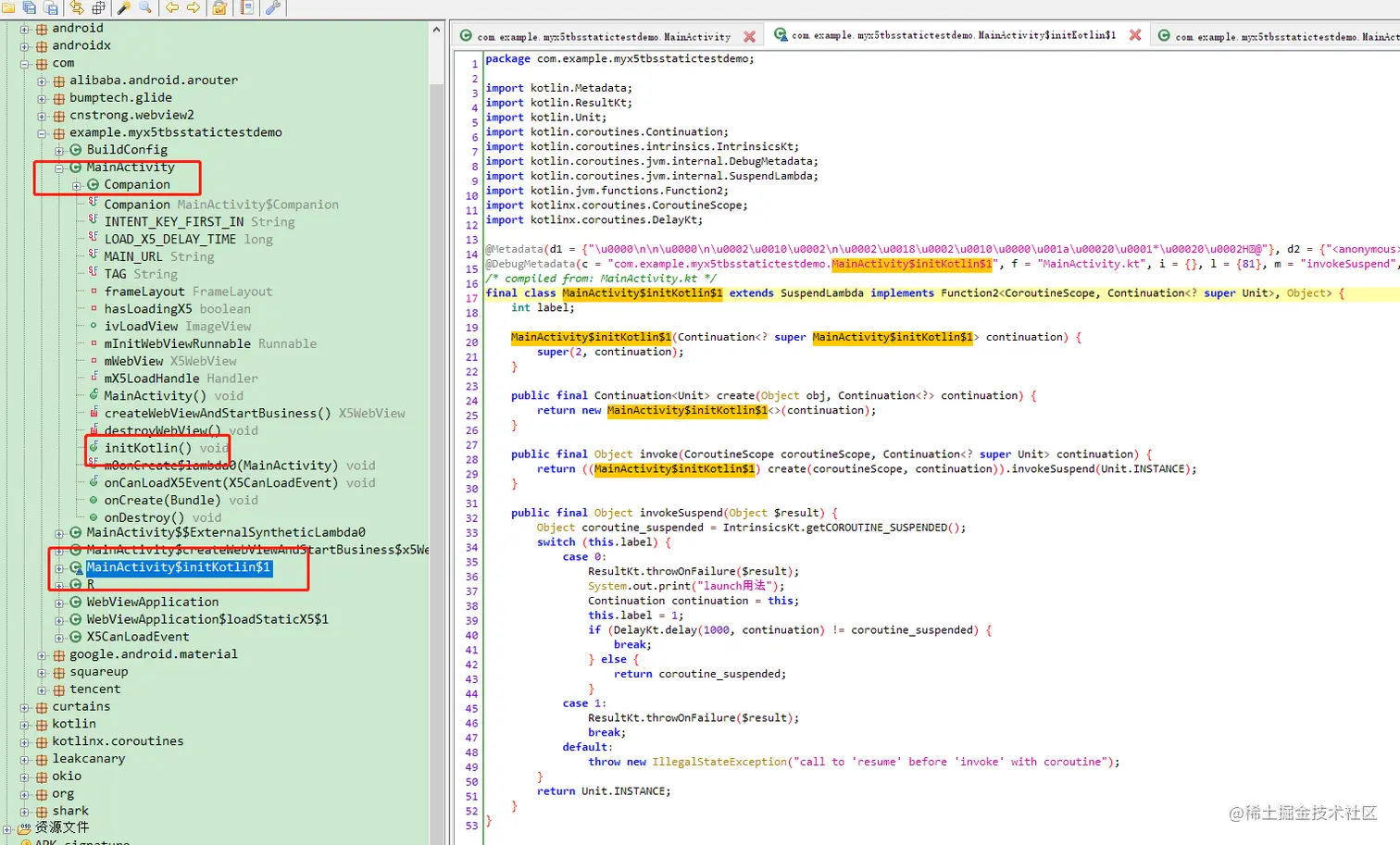Navigate back with the left arrow
Screen dimensions: 1400x845
point(172,7)
